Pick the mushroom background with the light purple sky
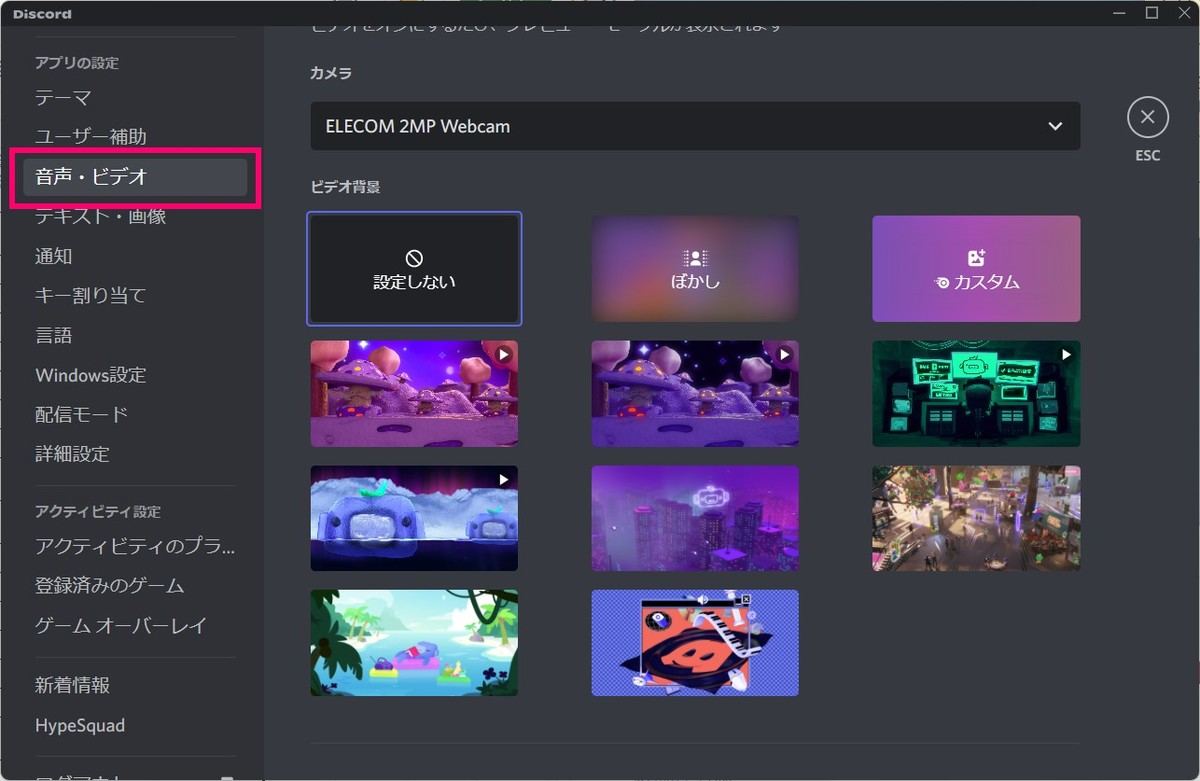1200x781 pixels. point(414,393)
